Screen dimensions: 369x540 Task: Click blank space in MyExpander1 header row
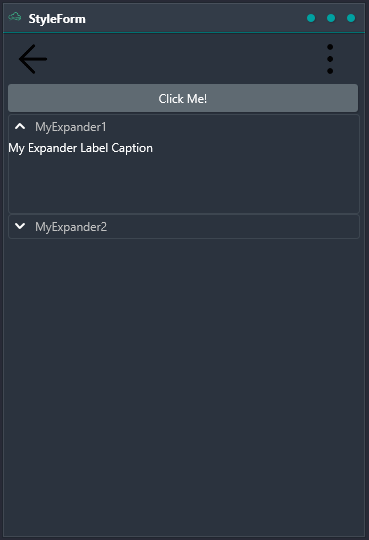[x=231, y=127]
